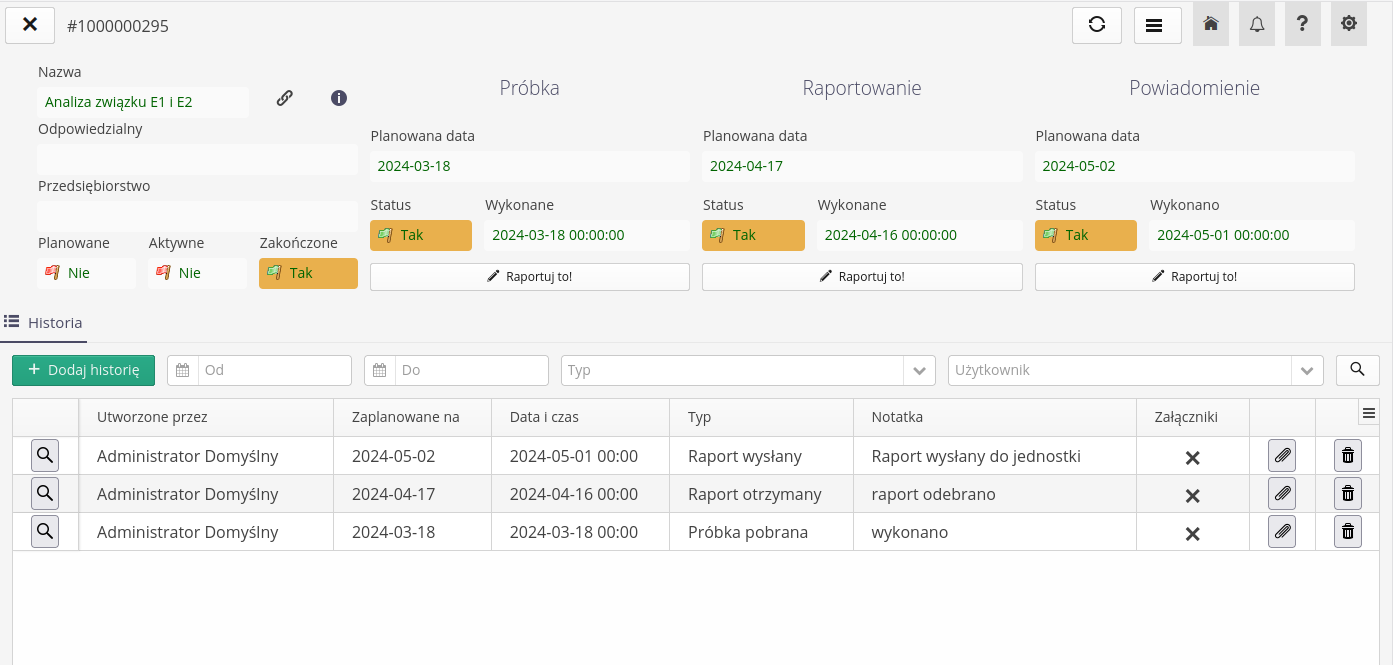Click into the Od date field
Screen dimensions: 1393x665
point(274,370)
